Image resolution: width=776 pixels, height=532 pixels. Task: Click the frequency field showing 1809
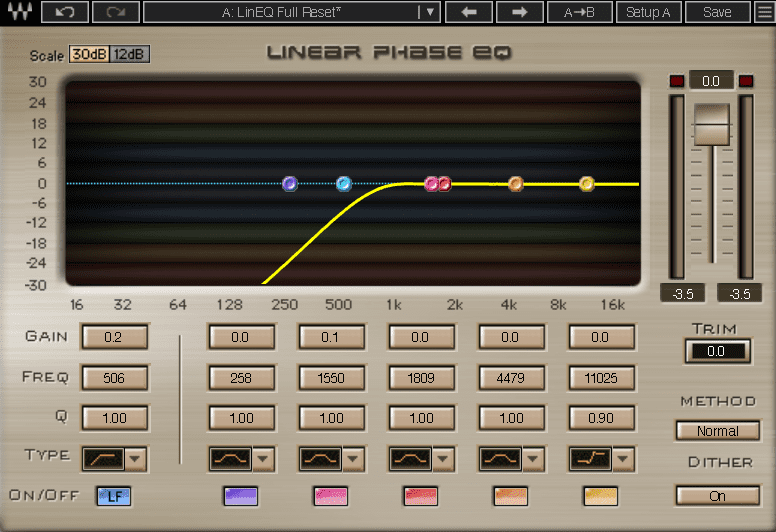[421, 378]
